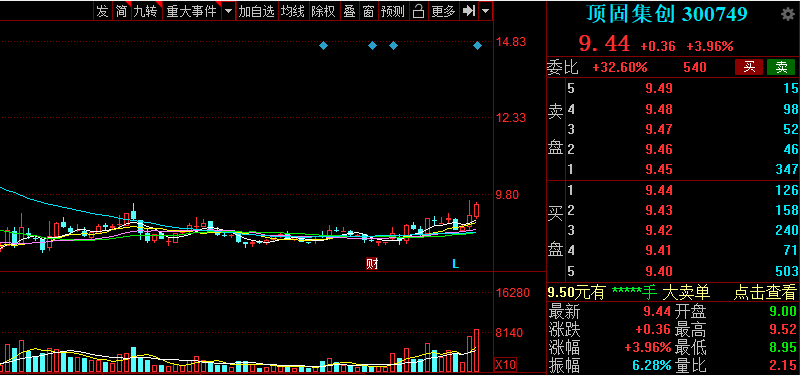Open the 重大事件 major events item
This screenshot has height=375, width=800.
point(192,11)
